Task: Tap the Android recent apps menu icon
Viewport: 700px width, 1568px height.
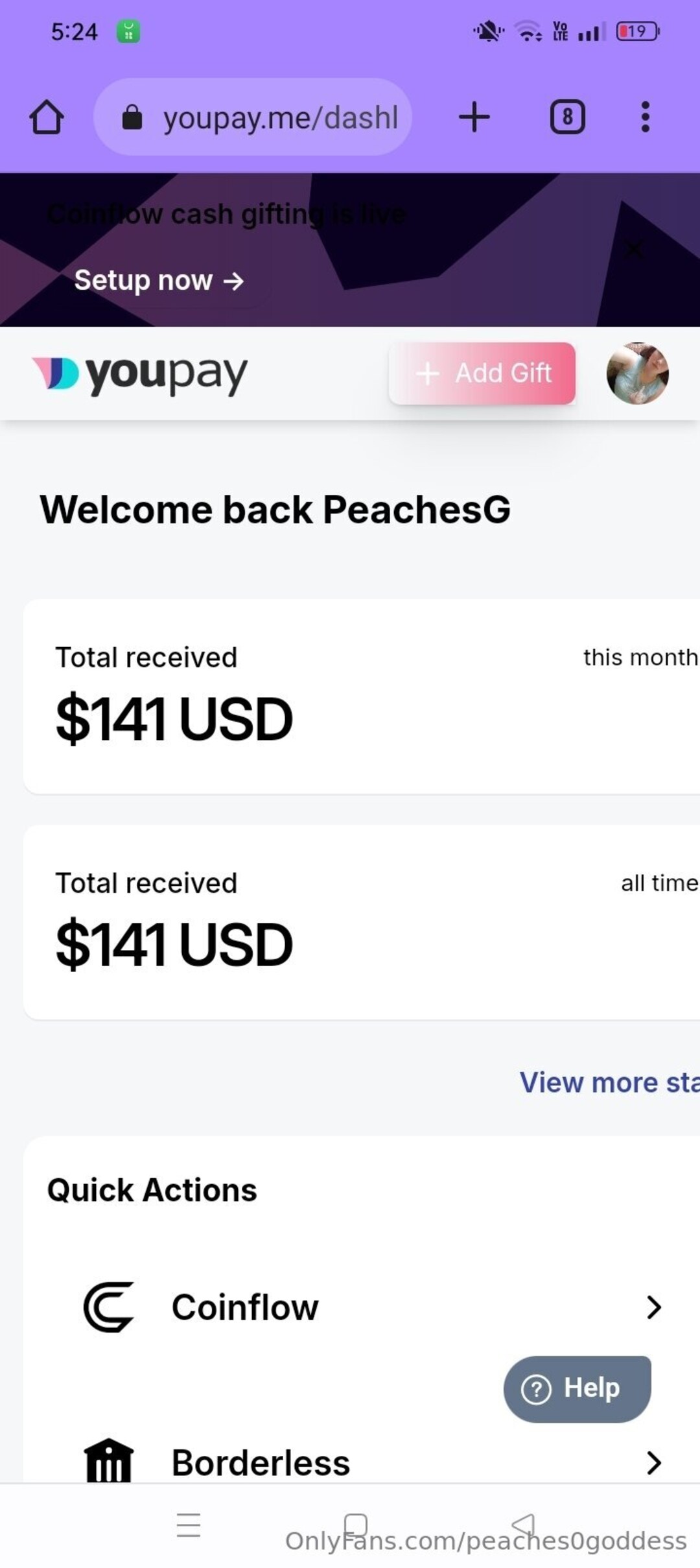Action: [x=189, y=1525]
